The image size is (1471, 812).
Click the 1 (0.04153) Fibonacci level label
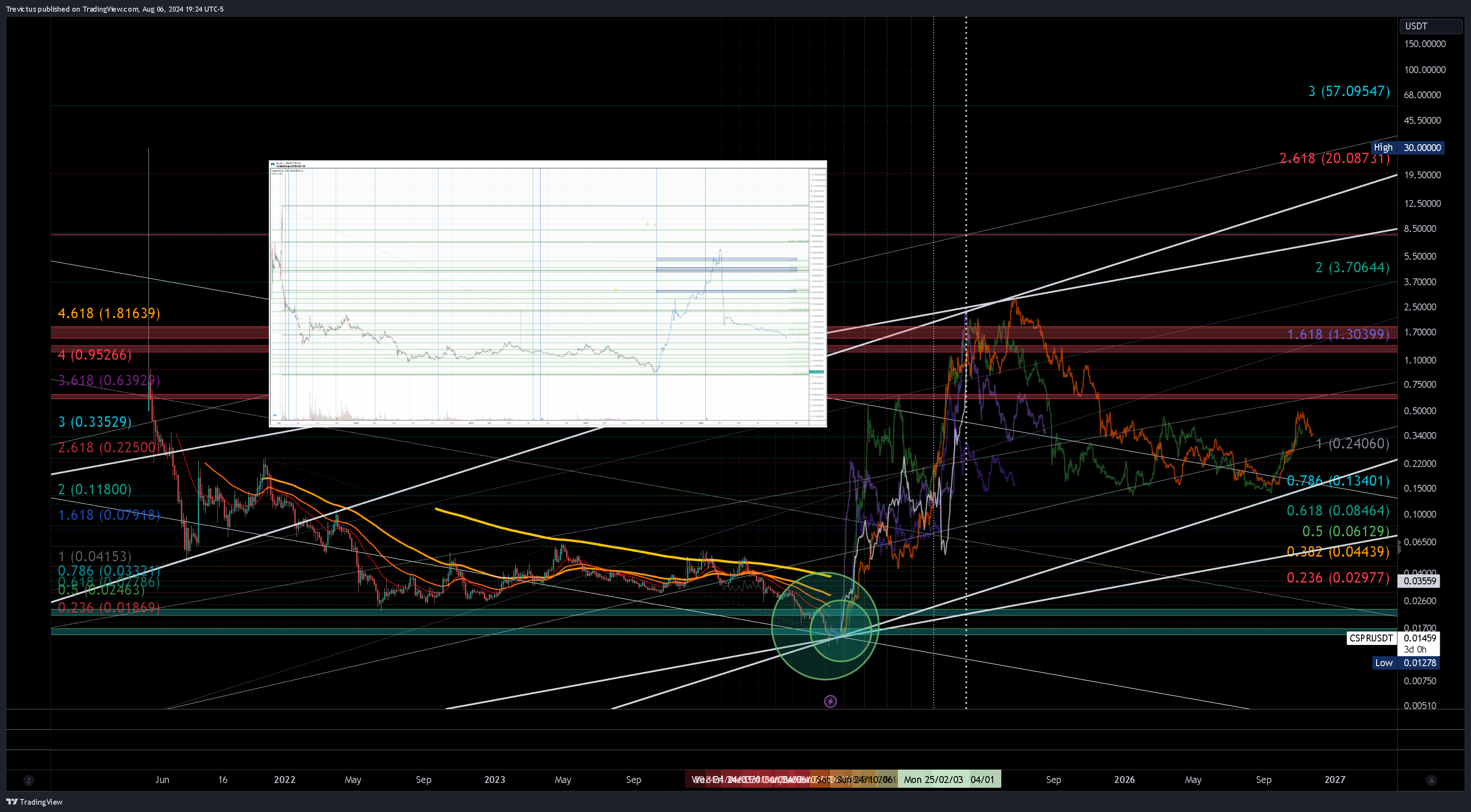click(x=94, y=556)
